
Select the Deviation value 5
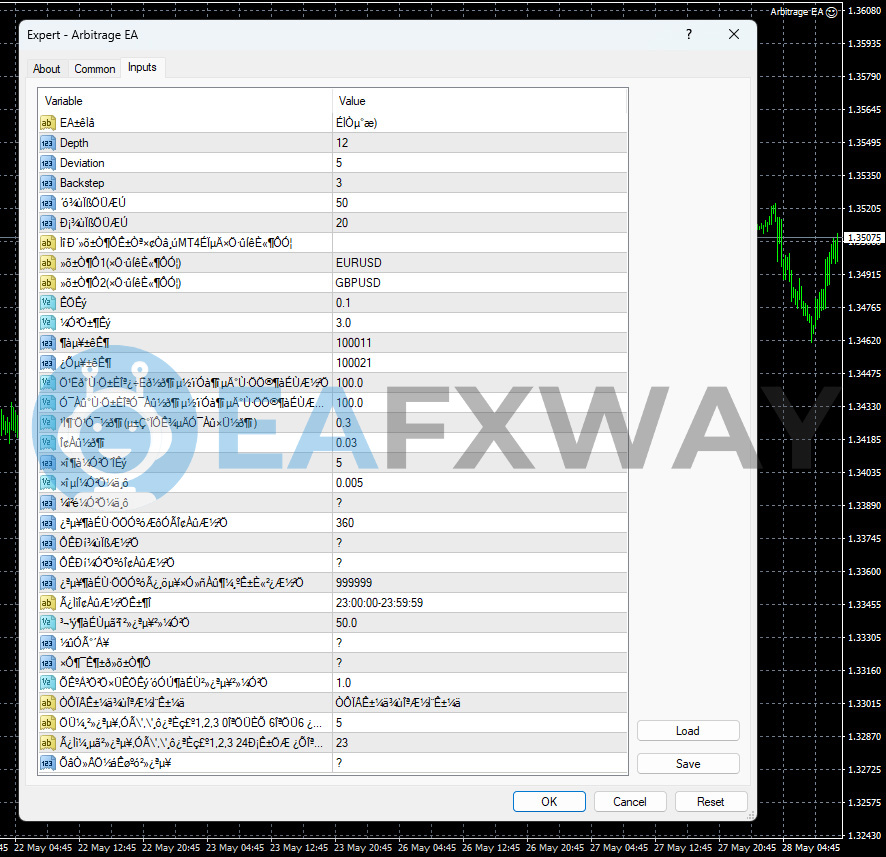coord(480,163)
